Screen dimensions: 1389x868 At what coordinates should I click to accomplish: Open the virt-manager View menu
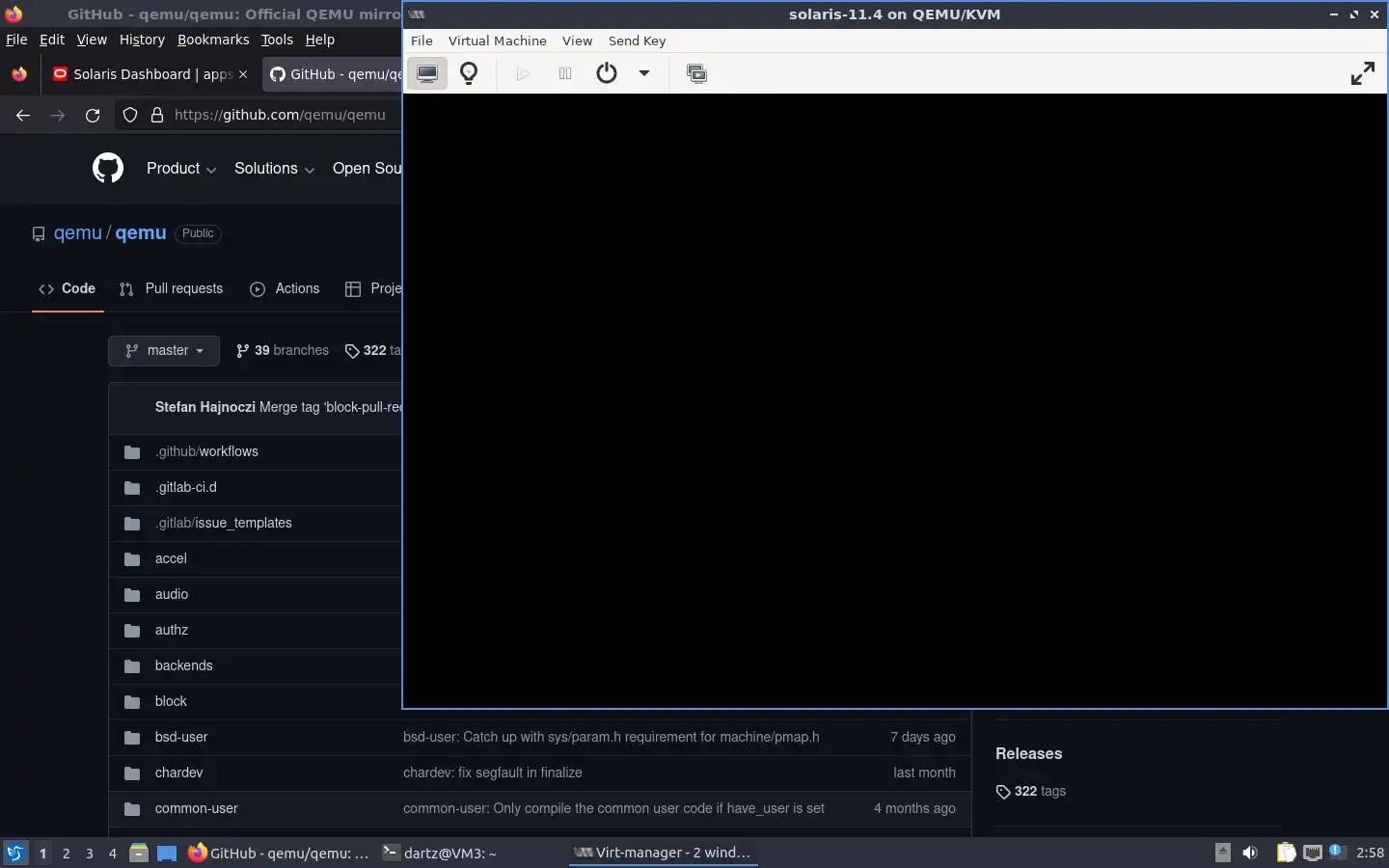pos(577,41)
